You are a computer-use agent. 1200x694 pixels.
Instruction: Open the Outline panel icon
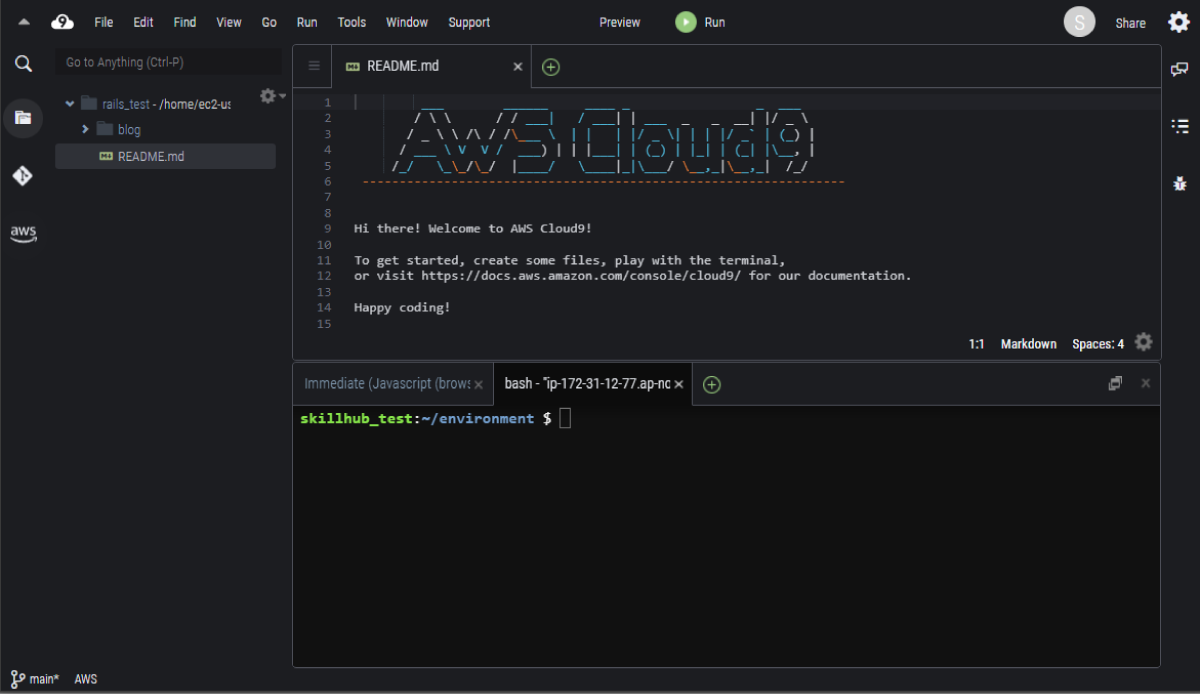pos(1180,126)
